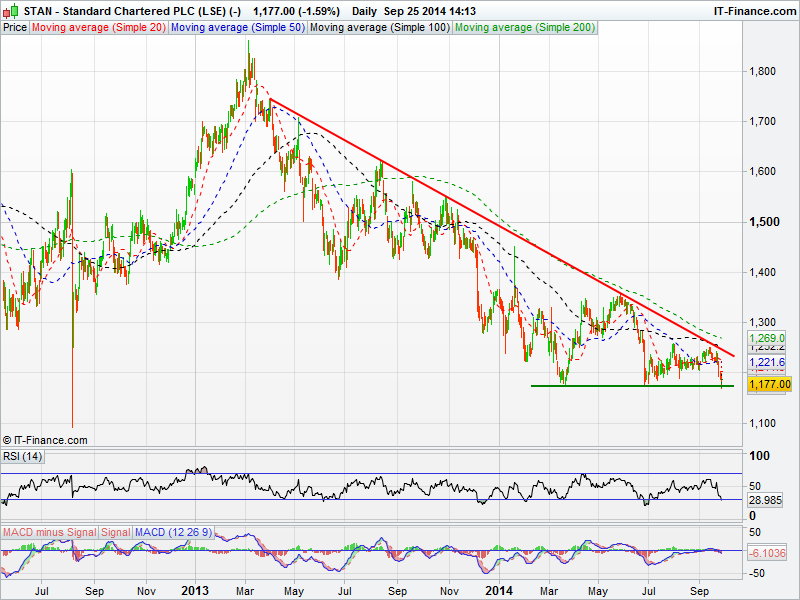This screenshot has width=800, height=600.
Task: Click the 2014 marker on time axis
Action: click(x=497, y=591)
